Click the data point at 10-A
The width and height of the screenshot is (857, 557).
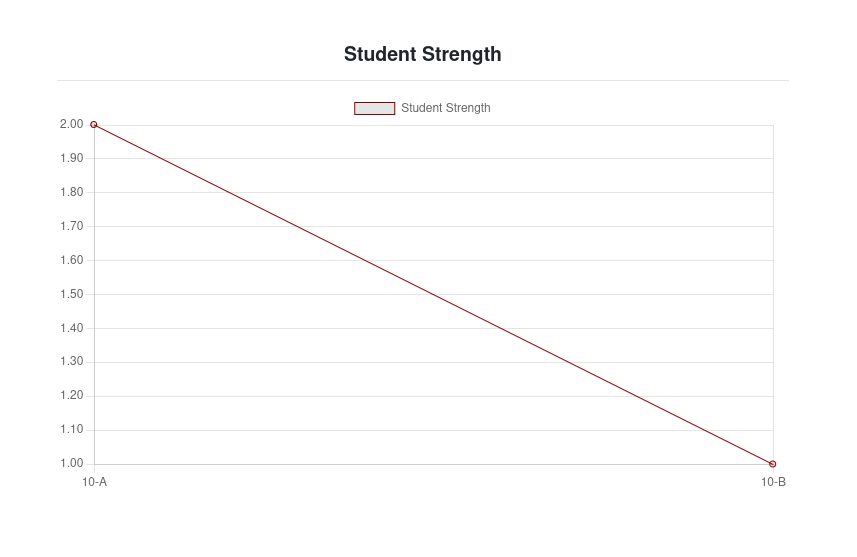[x=94, y=125]
